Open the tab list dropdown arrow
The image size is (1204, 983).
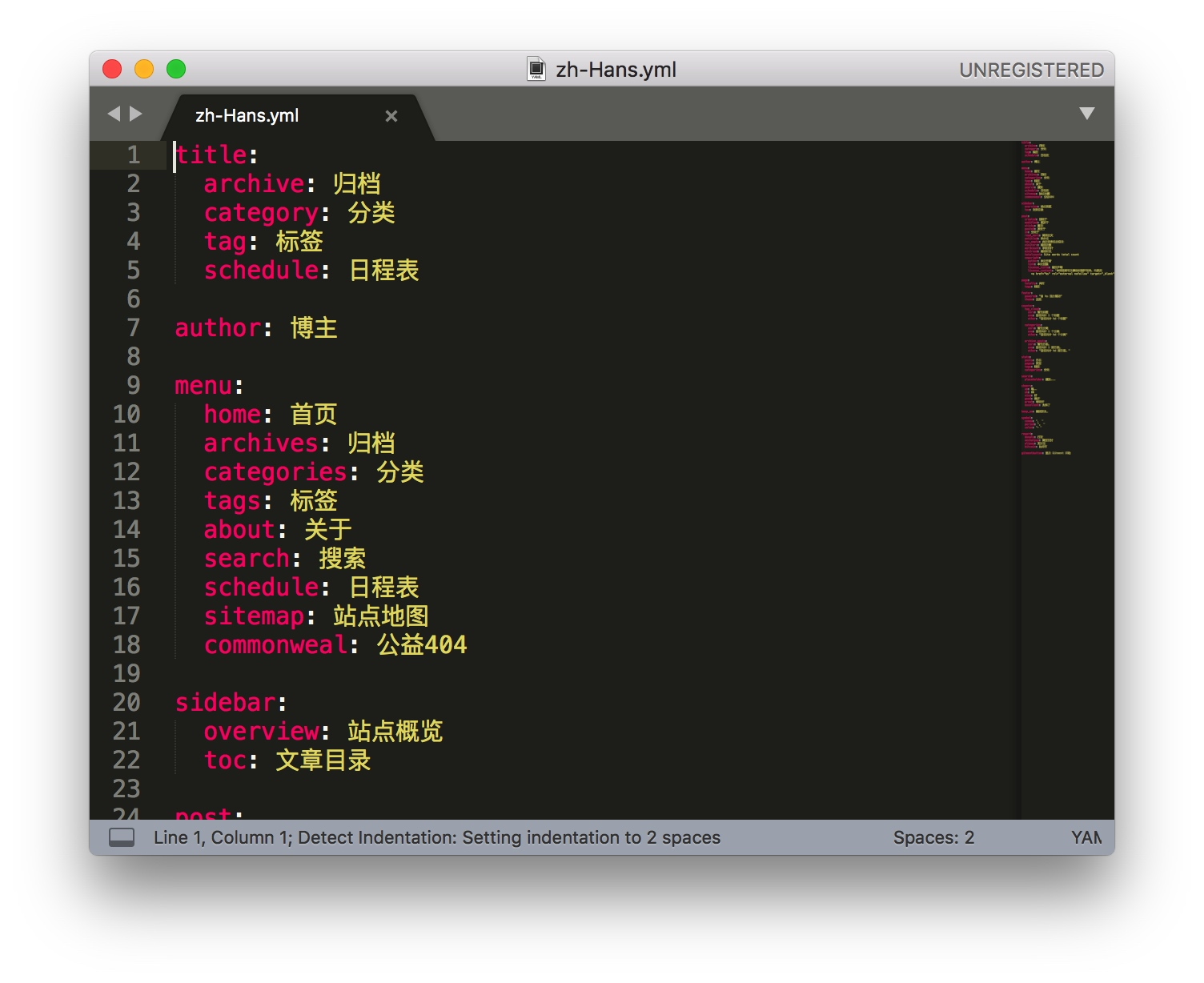pyautogui.click(x=1086, y=114)
